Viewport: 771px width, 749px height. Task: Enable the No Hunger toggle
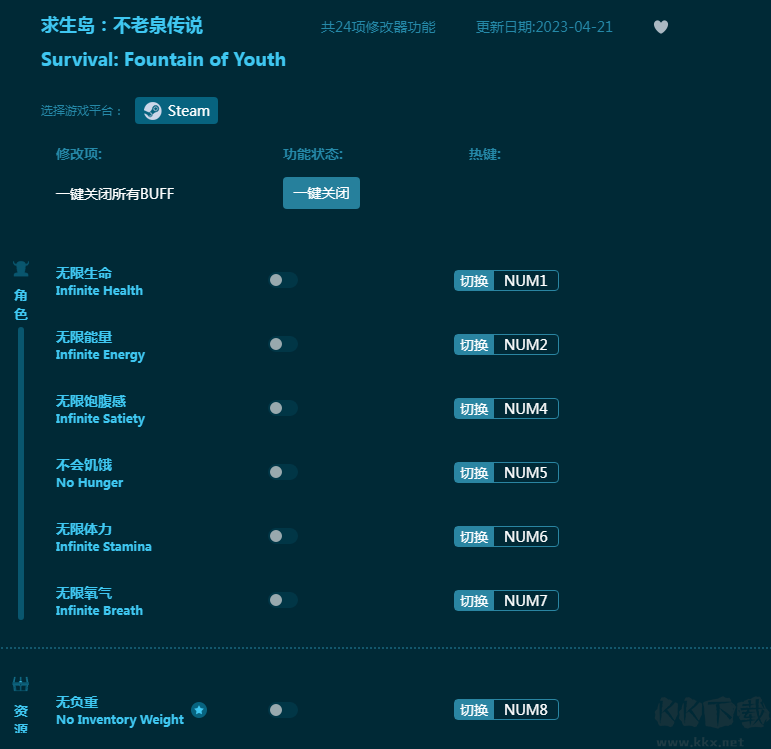pyautogui.click(x=283, y=472)
